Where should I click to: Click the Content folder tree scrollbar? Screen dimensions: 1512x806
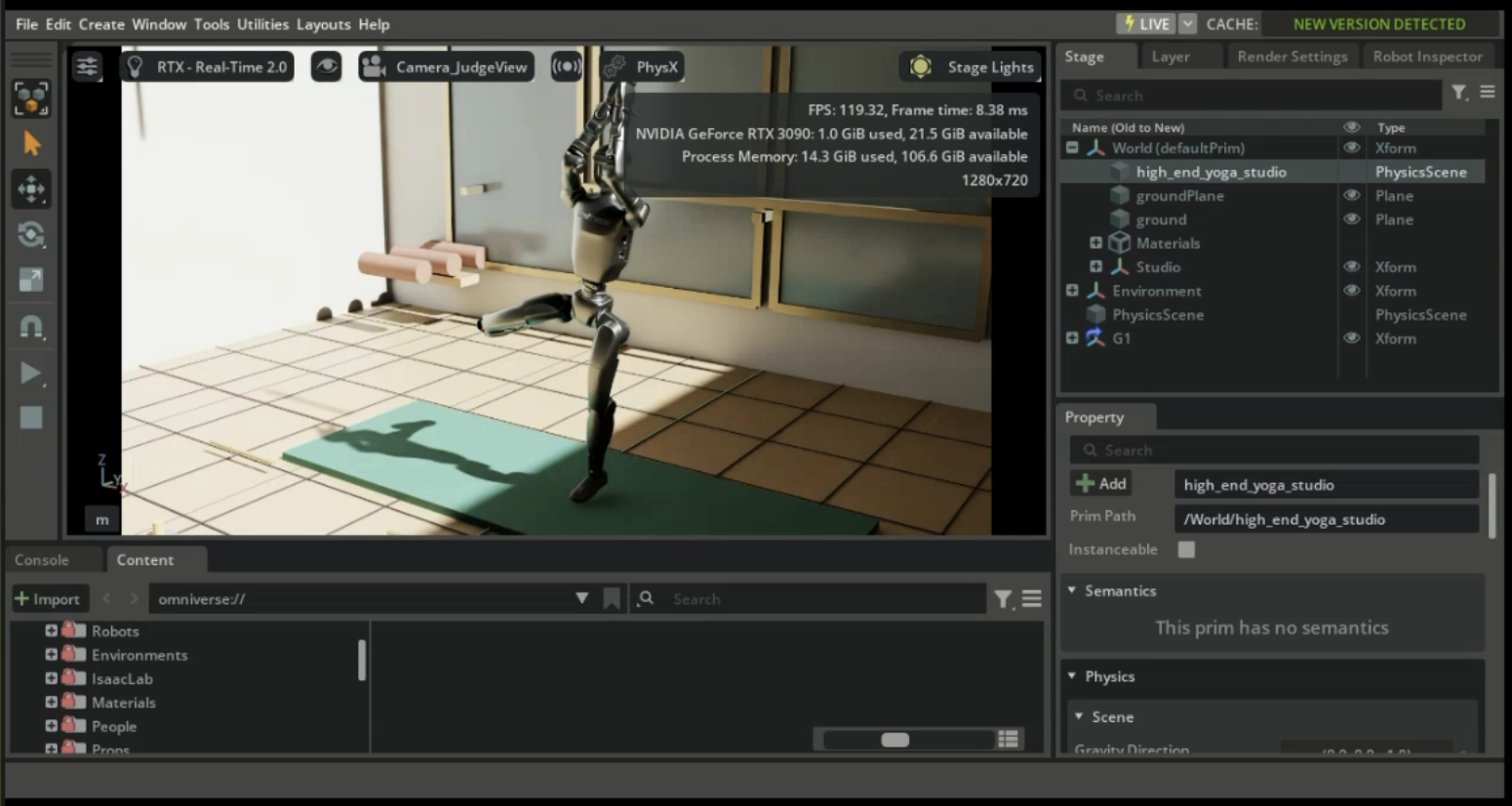(362, 661)
